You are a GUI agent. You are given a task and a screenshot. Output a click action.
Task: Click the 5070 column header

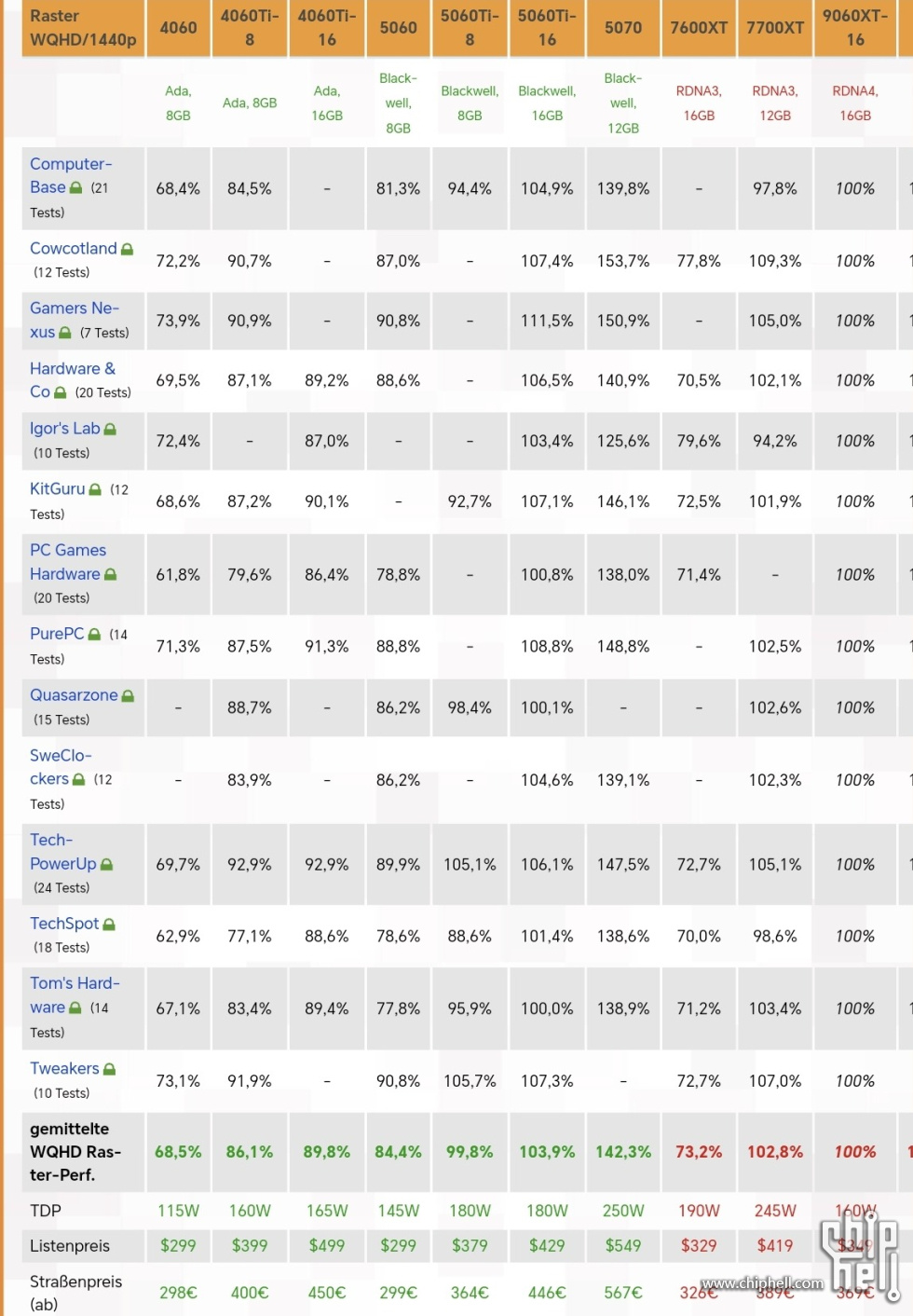623,28
